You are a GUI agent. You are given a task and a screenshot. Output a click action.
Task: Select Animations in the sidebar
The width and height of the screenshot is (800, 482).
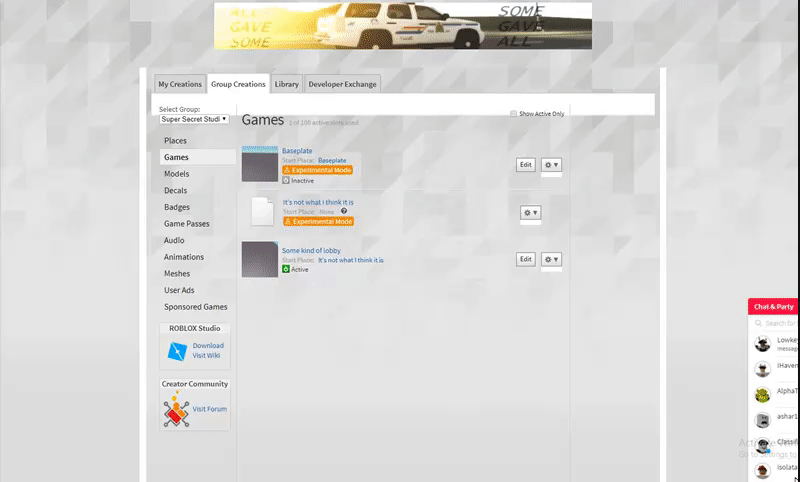point(184,257)
